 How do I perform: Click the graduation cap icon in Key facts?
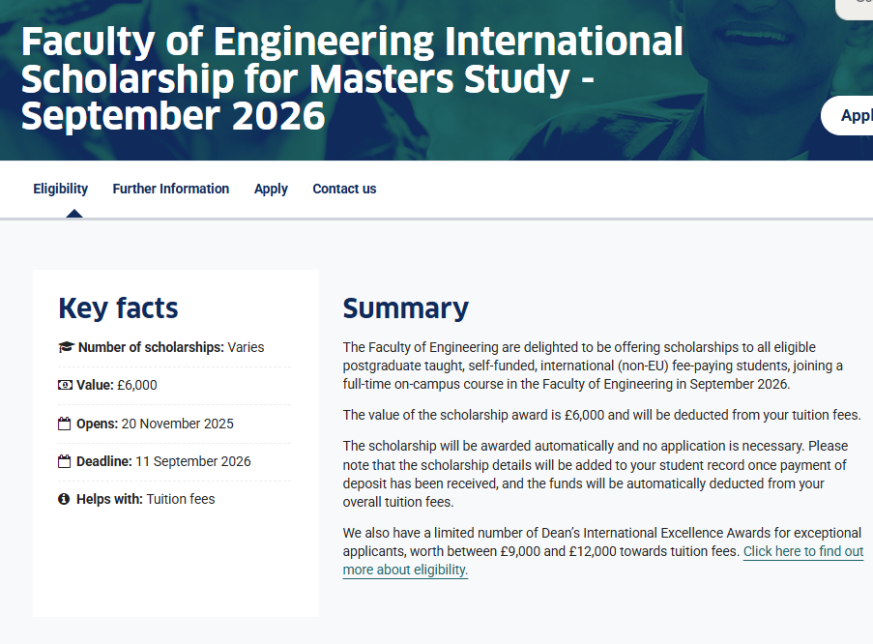click(x=66, y=348)
